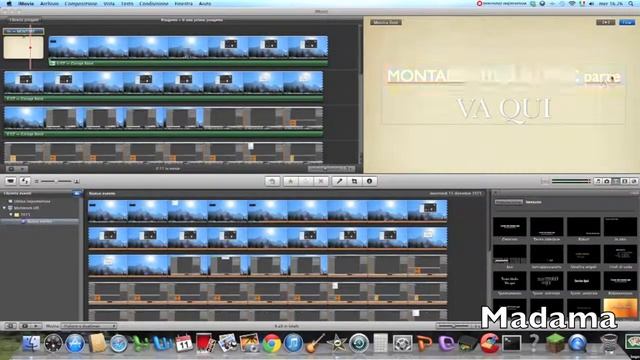
Task: Click the Fine button in the viewer
Action: click(627, 22)
